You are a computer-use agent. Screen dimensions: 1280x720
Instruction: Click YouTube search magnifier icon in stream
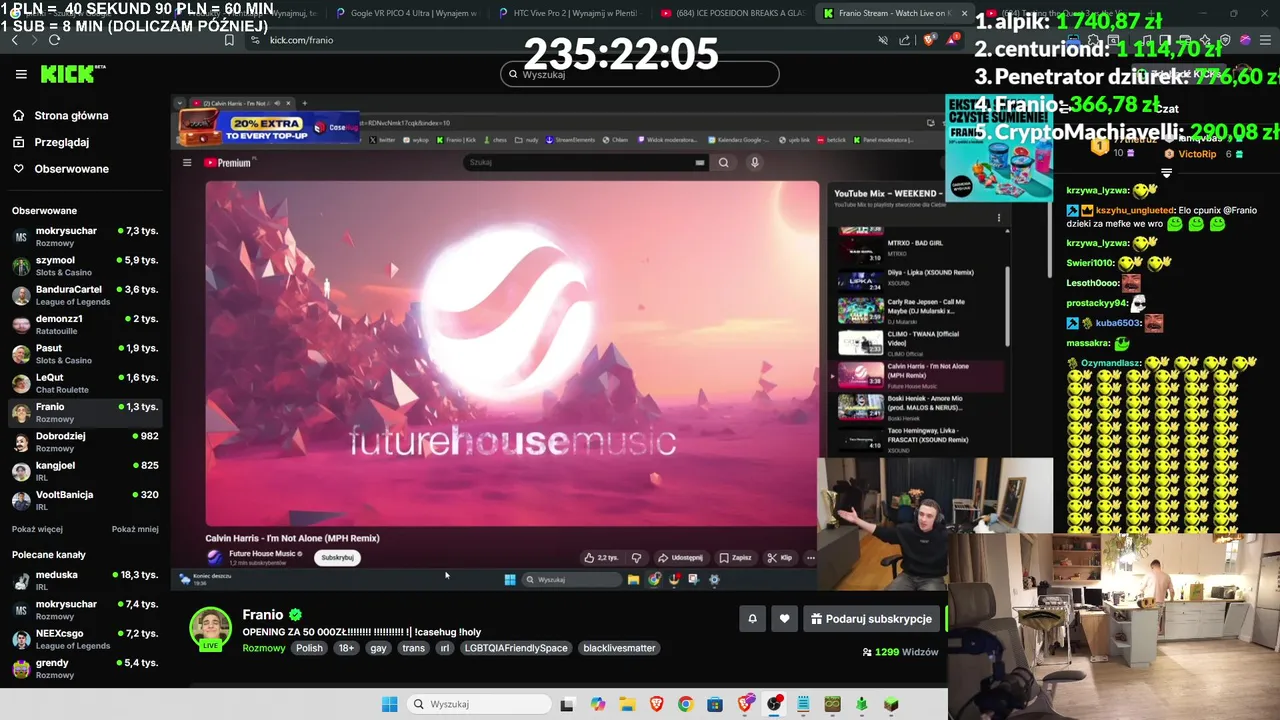click(x=723, y=162)
